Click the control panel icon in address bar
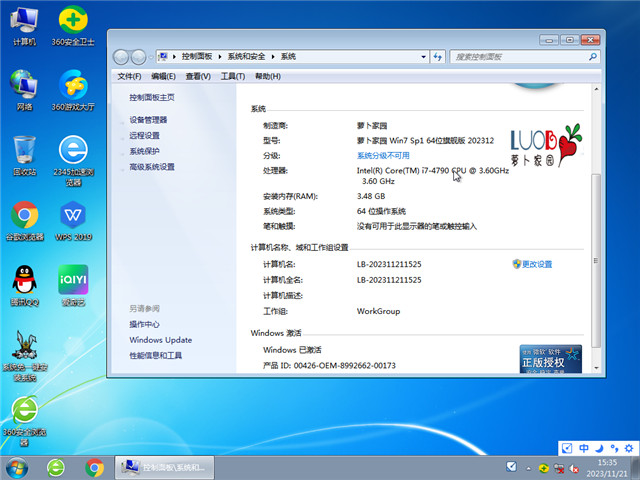 163,56
